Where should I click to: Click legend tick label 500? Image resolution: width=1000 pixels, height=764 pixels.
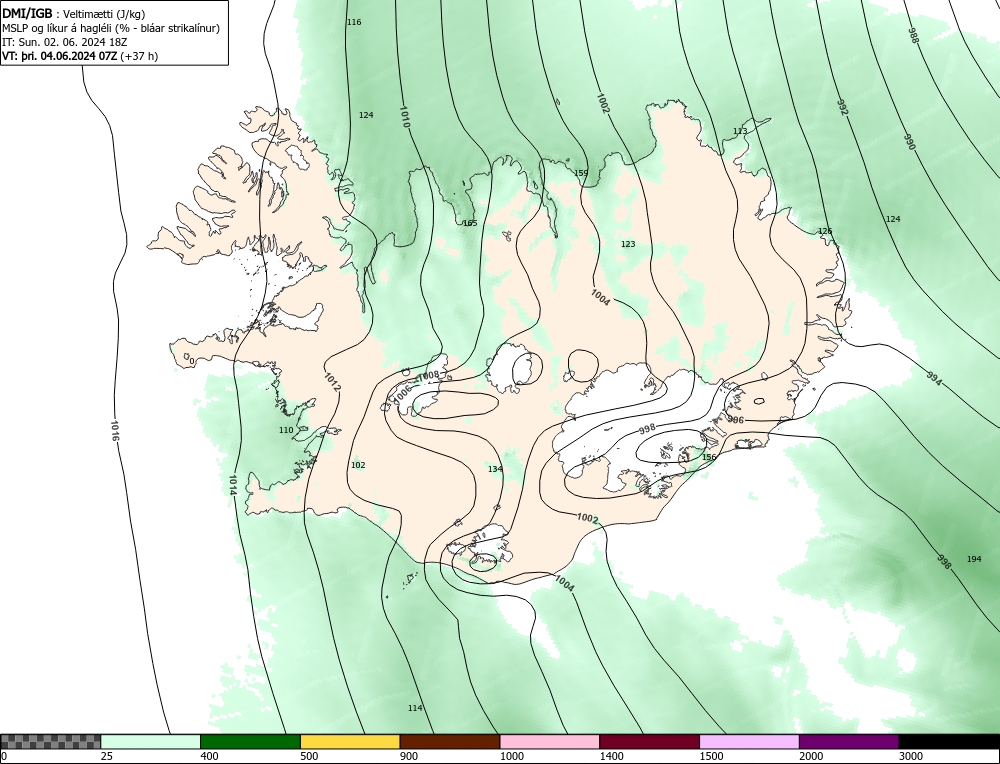click(309, 757)
